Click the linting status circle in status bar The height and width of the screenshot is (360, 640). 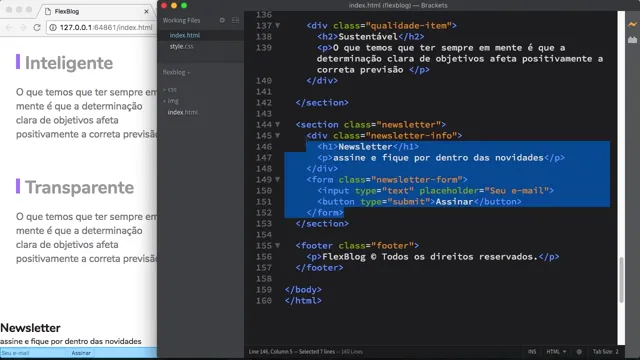(579, 351)
